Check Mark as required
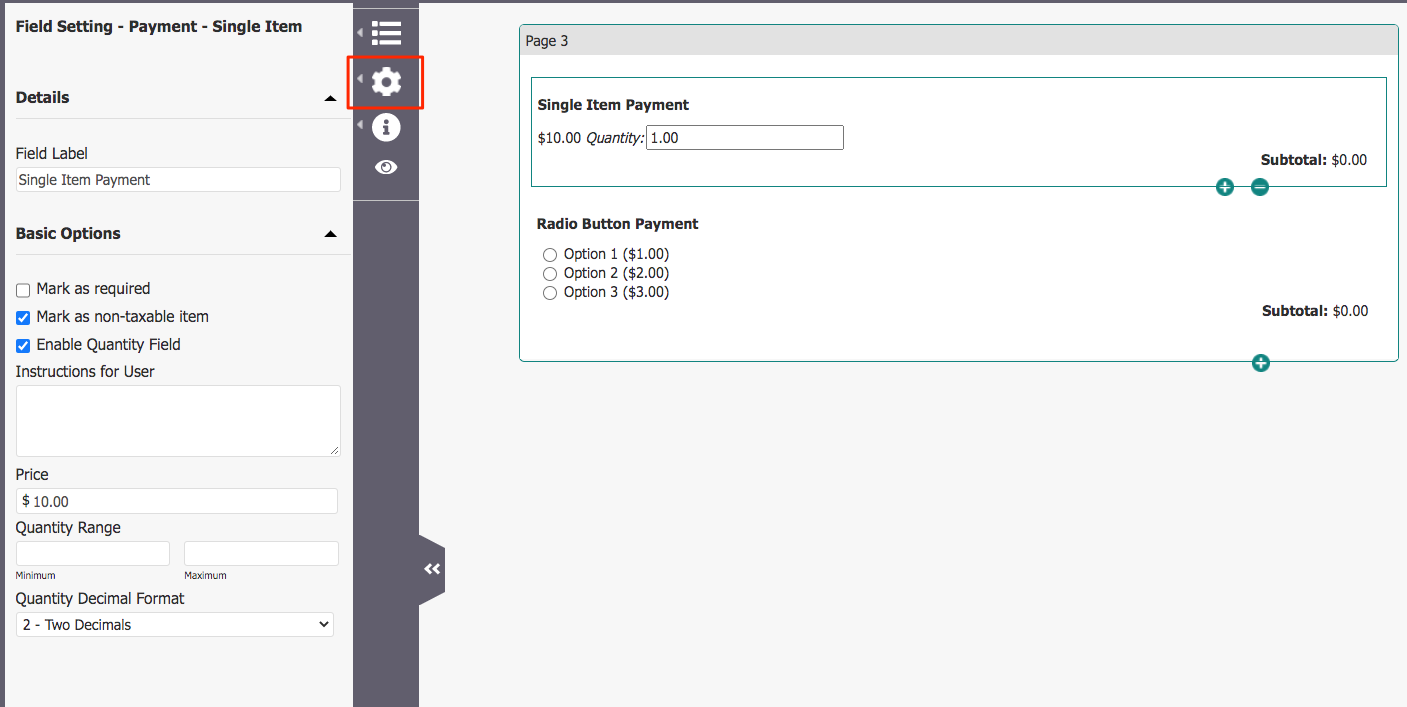This screenshot has height=707, width=1407. pos(23,290)
